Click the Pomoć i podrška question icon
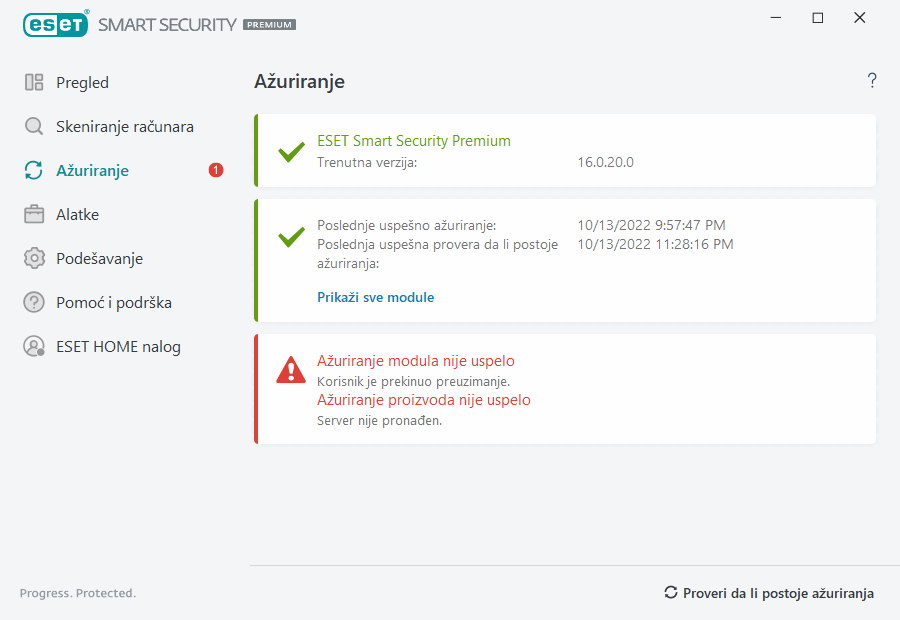The height and width of the screenshot is (620, 900). (34, 303)
